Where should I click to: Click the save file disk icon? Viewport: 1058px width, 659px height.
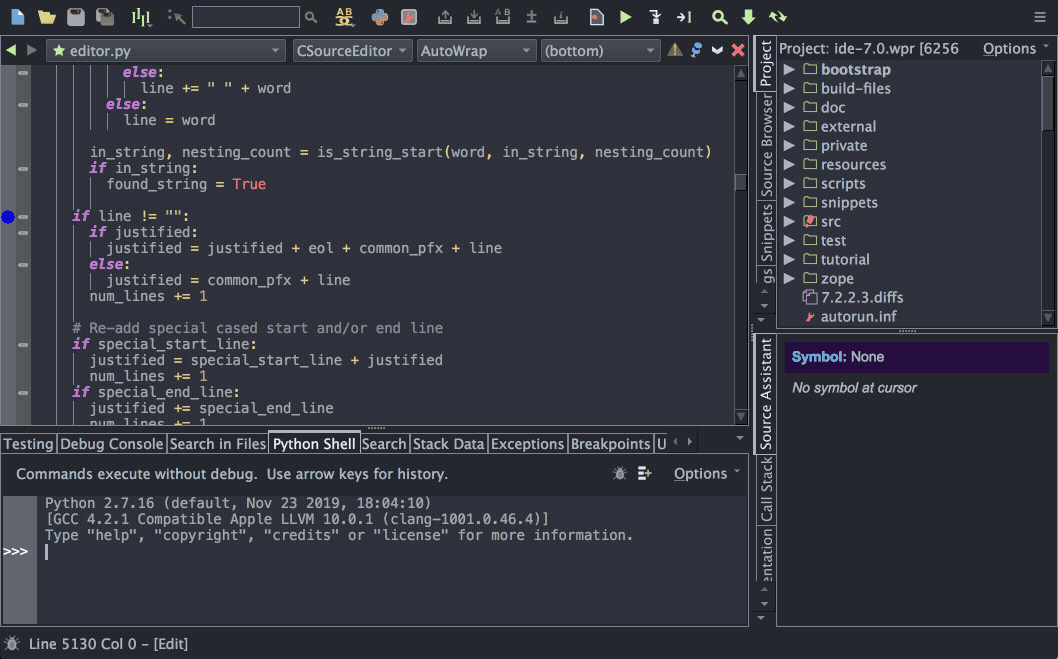75,17
